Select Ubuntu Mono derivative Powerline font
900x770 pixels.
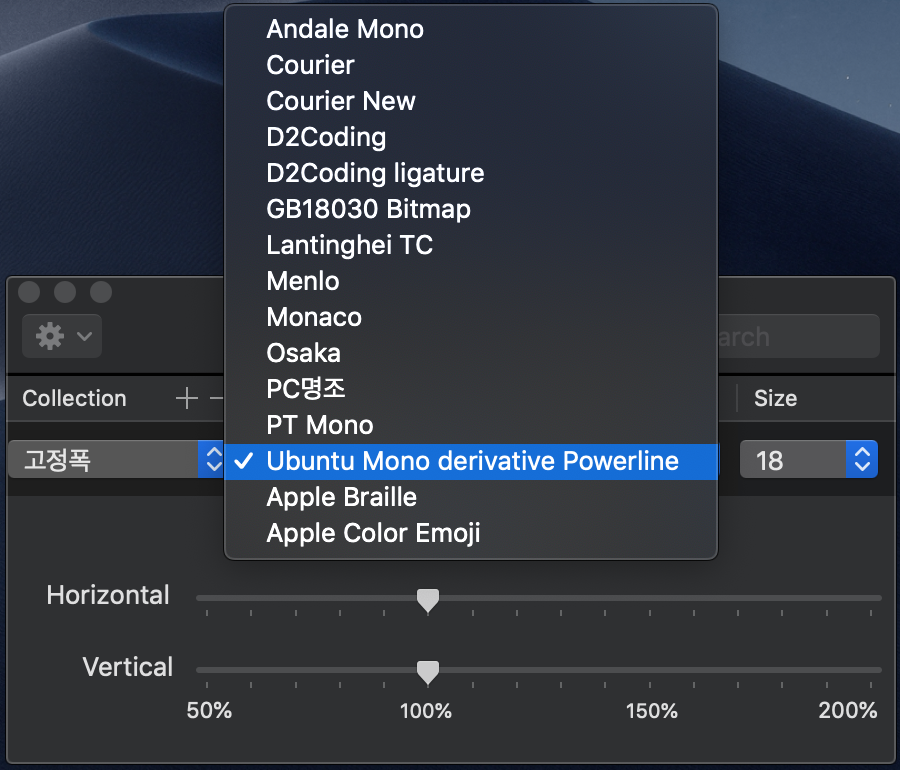point(471,461)
